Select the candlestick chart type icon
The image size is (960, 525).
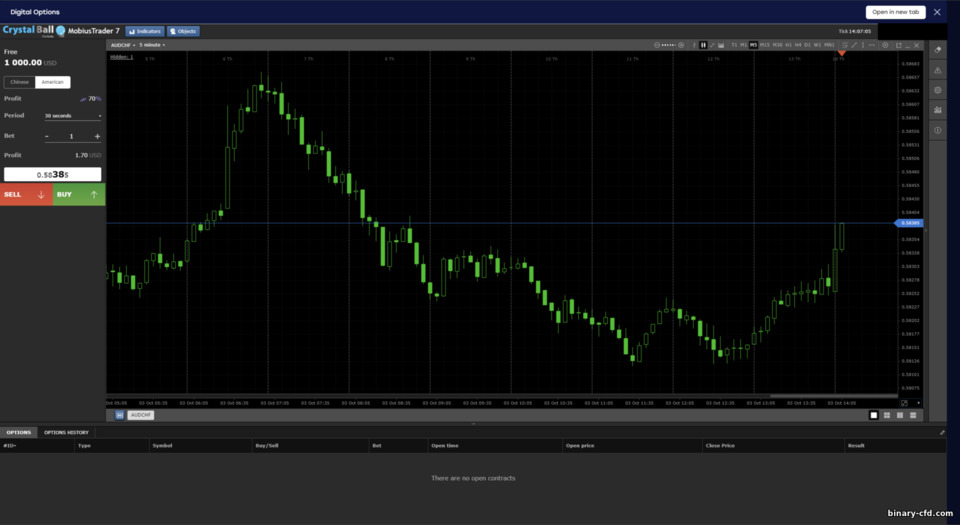(x=703, y=45)
